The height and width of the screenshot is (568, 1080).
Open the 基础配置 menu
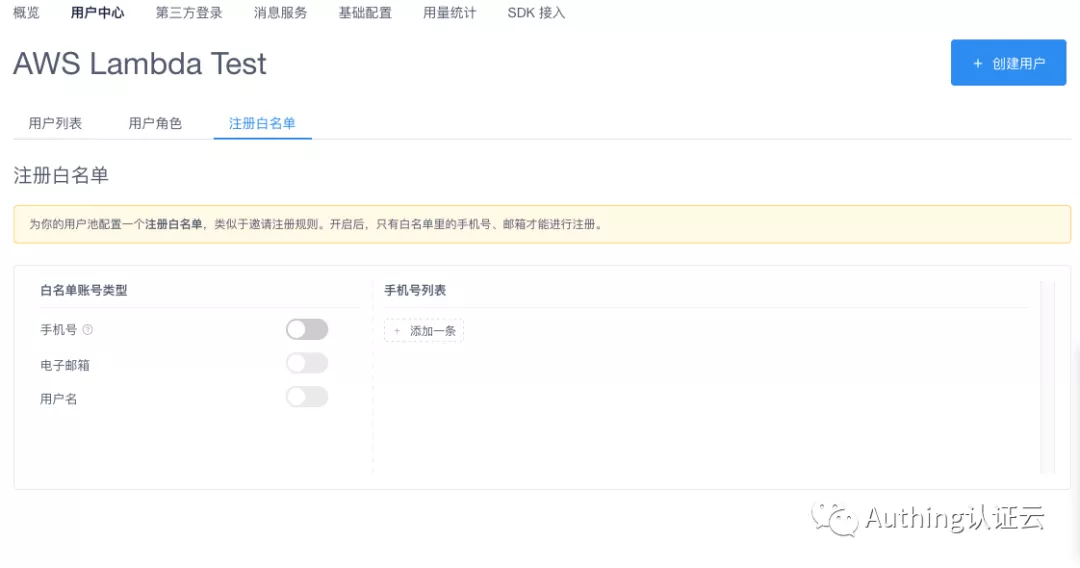[365, 12]
